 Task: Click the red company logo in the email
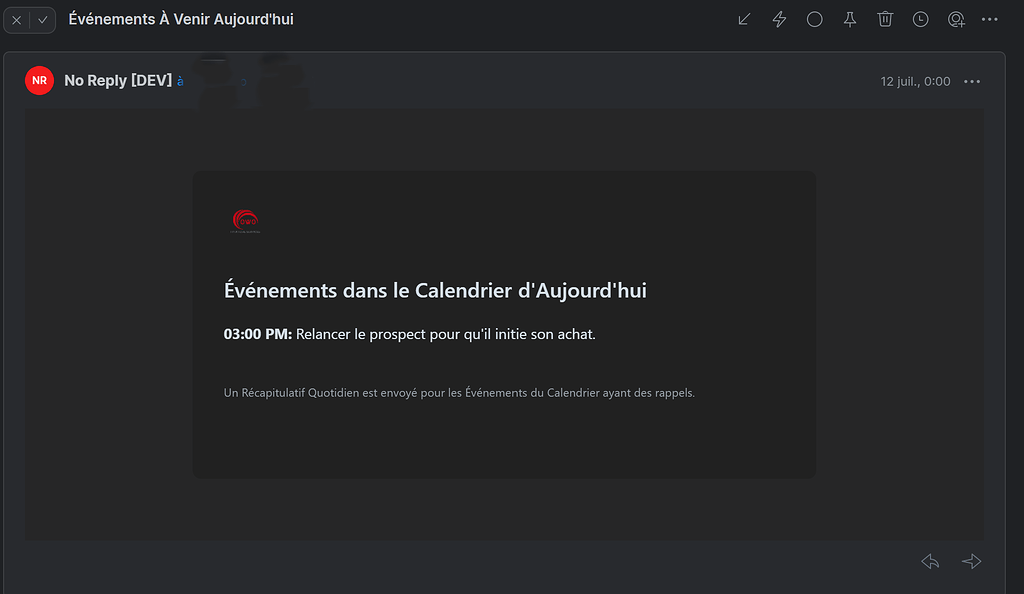(244, 221)
